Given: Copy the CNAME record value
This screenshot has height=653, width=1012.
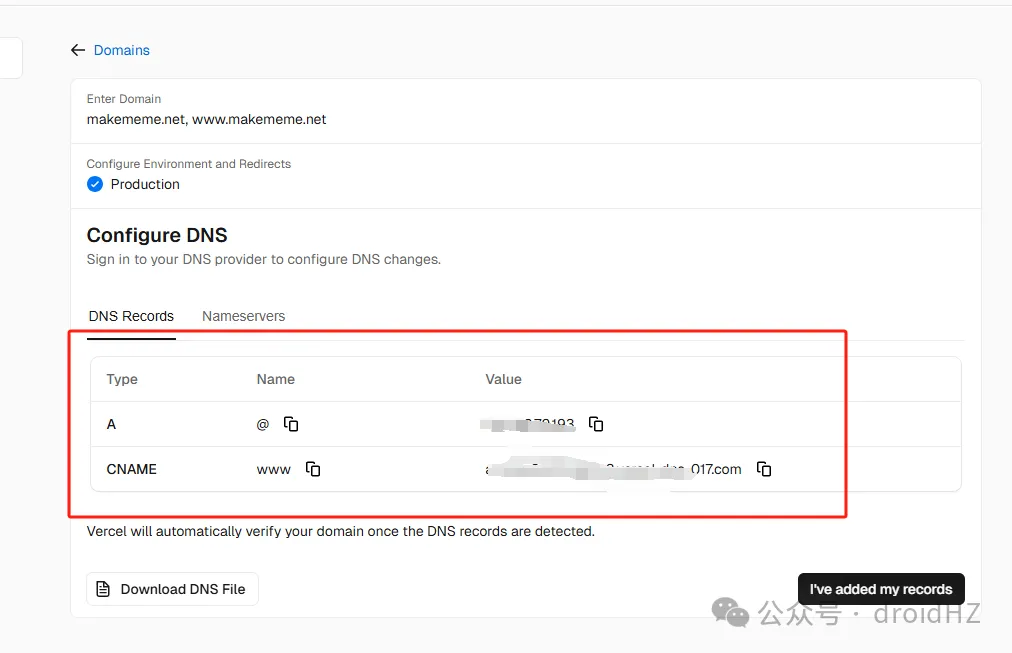Looking at the screenshot, I should pyautogui.click(x=764, y=469).
